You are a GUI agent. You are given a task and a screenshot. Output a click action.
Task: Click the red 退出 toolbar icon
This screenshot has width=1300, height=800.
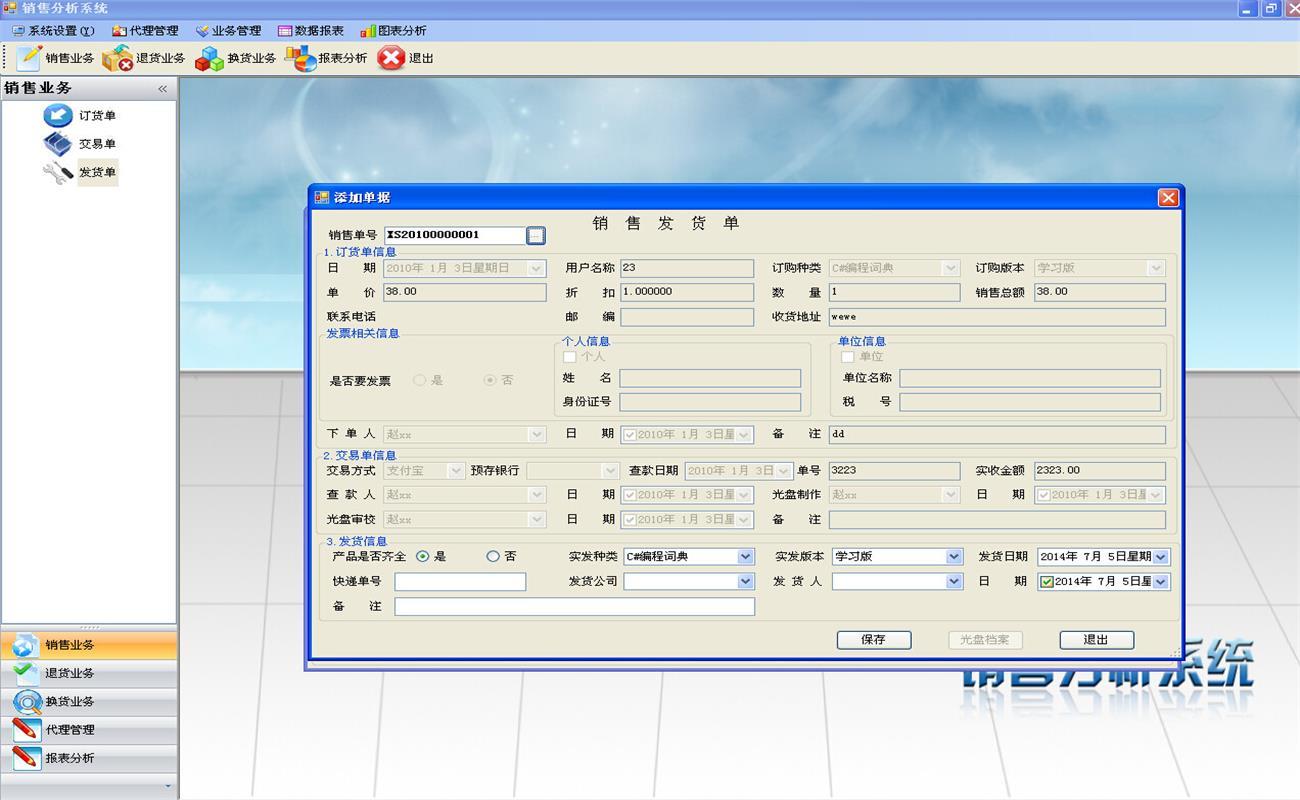pyautogui.click(x=391, y=58)
